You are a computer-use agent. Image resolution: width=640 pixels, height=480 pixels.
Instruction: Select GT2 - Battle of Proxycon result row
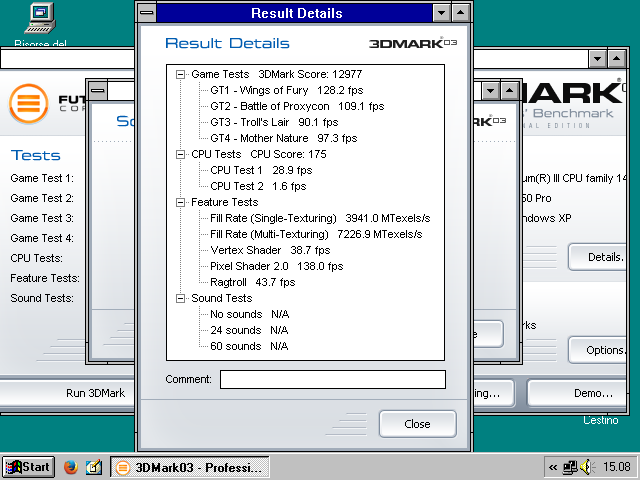[297, 106]
